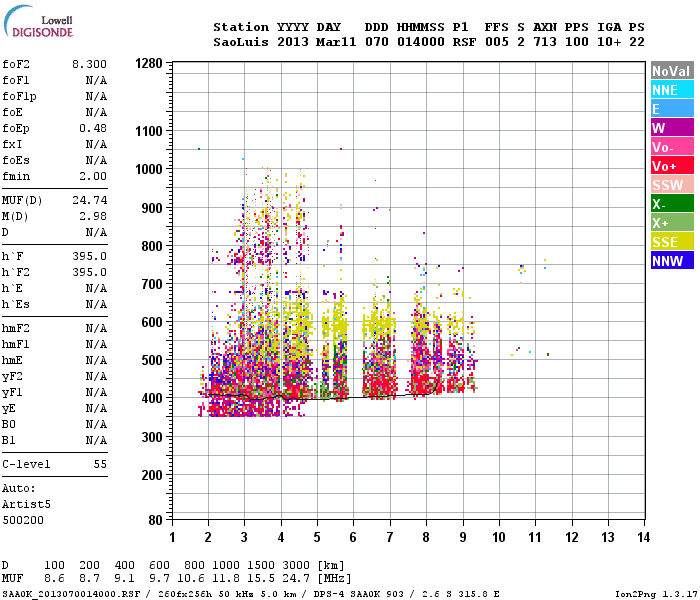This screenshot has height=600, width=700.
Task: Click the RSF P1 header value
Action: pyautogui.click(x=464, y=42)
